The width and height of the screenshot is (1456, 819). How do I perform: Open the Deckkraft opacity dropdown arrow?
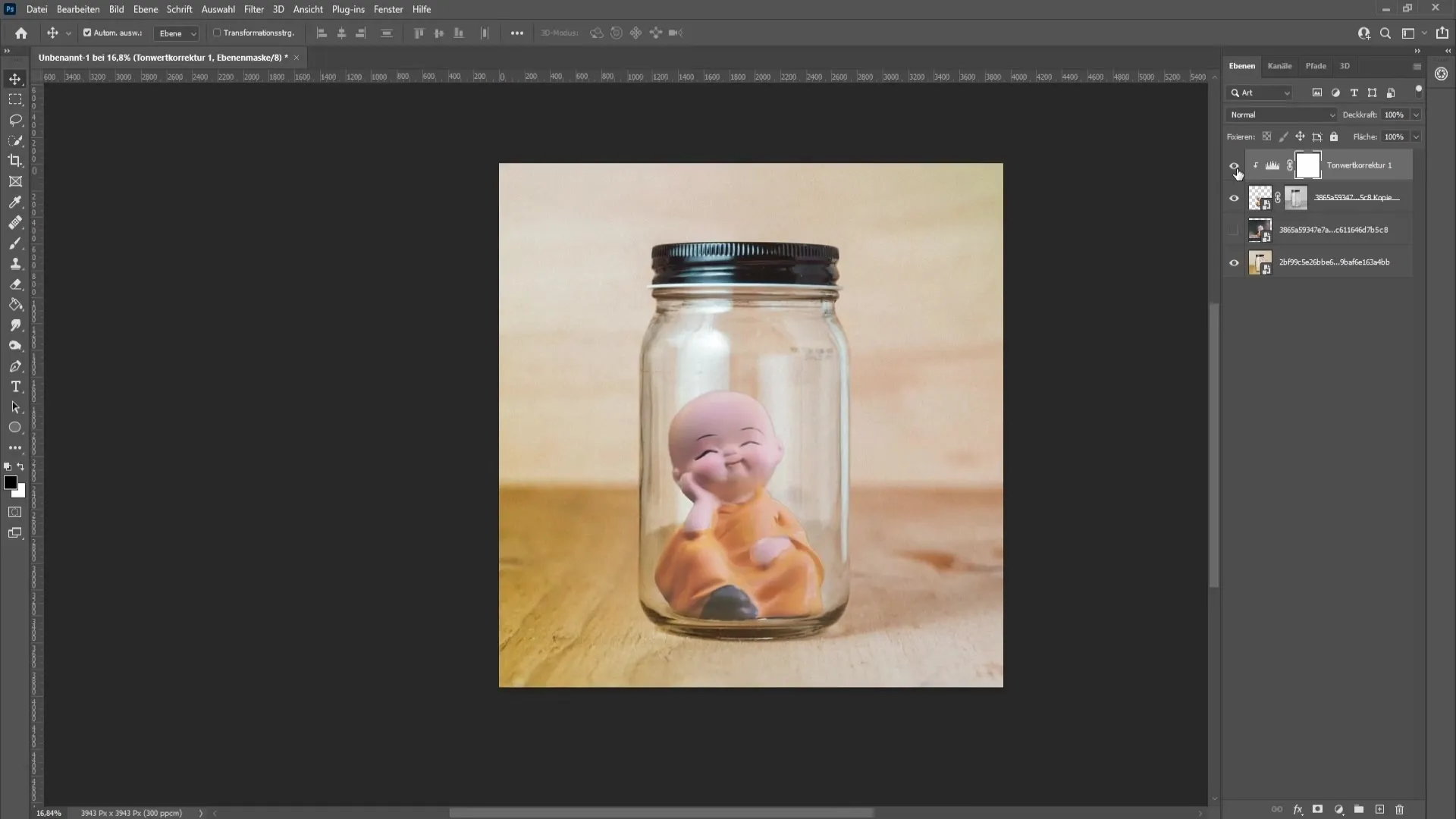pos(1416,115)
